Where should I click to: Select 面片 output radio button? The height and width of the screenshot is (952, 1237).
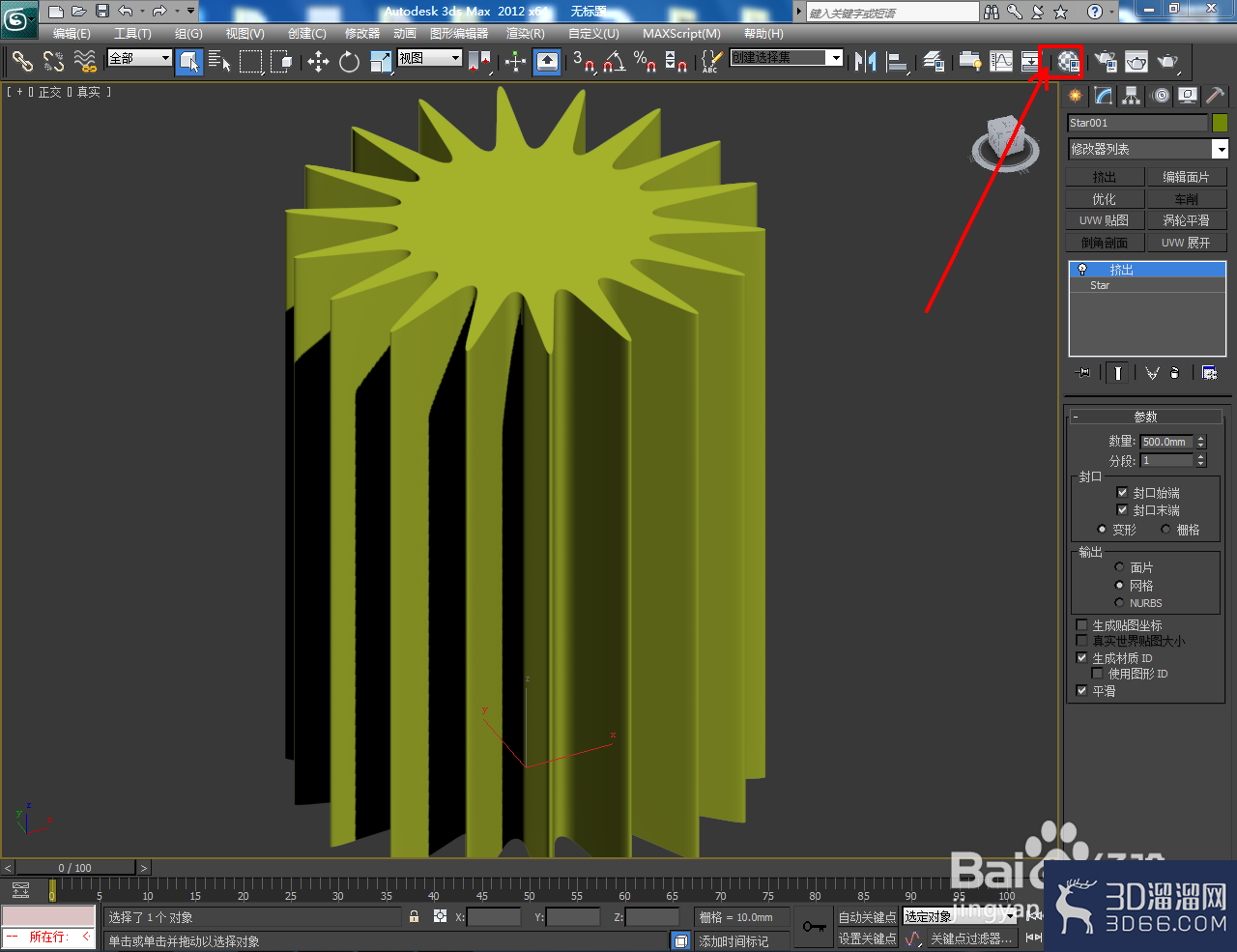[x=1119, y=566]
